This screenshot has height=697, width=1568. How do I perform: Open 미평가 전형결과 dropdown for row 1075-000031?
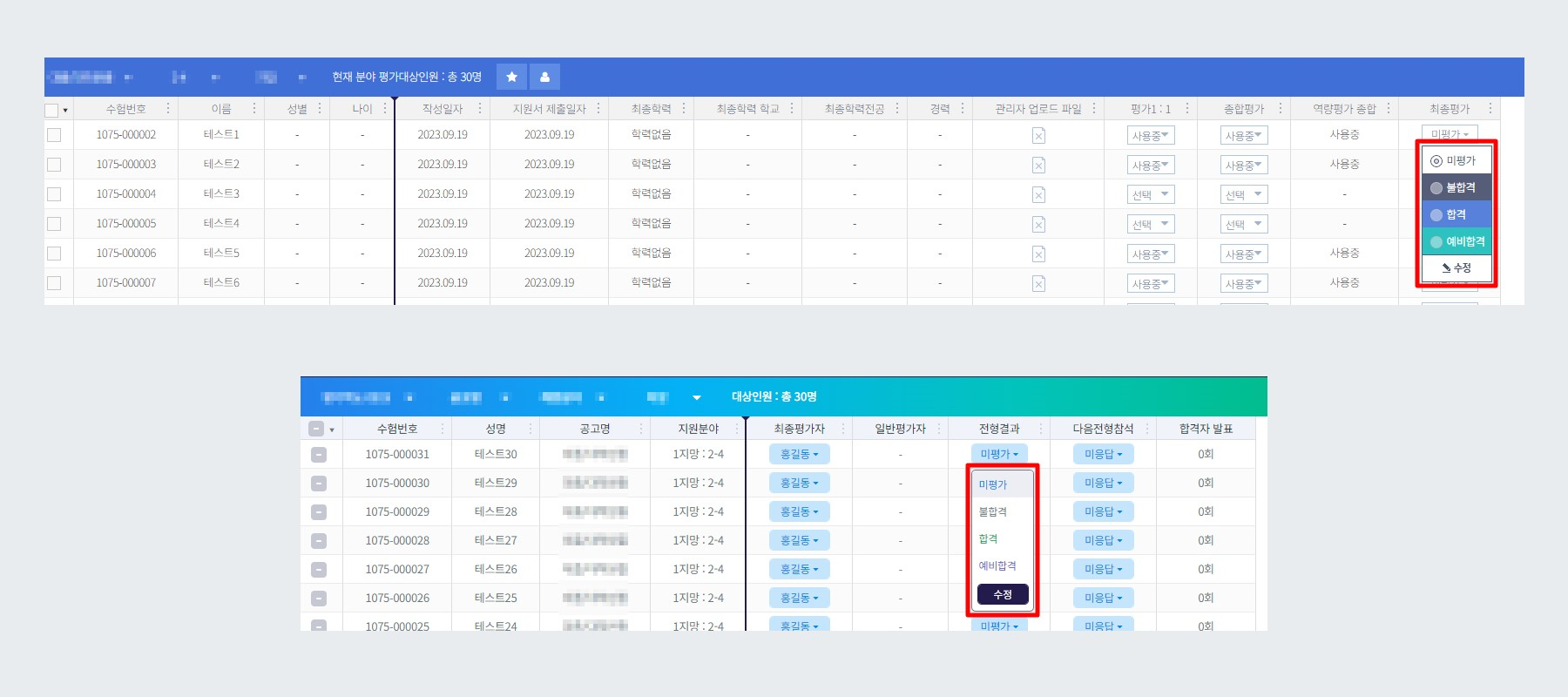999,454
